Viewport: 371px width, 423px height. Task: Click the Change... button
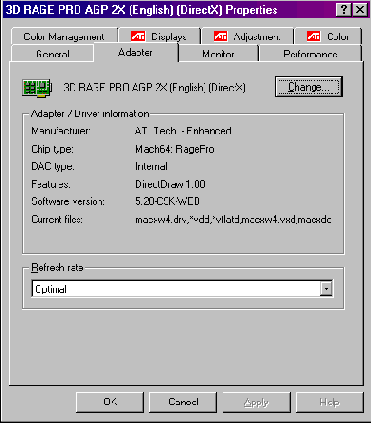[x=309, y=87]
